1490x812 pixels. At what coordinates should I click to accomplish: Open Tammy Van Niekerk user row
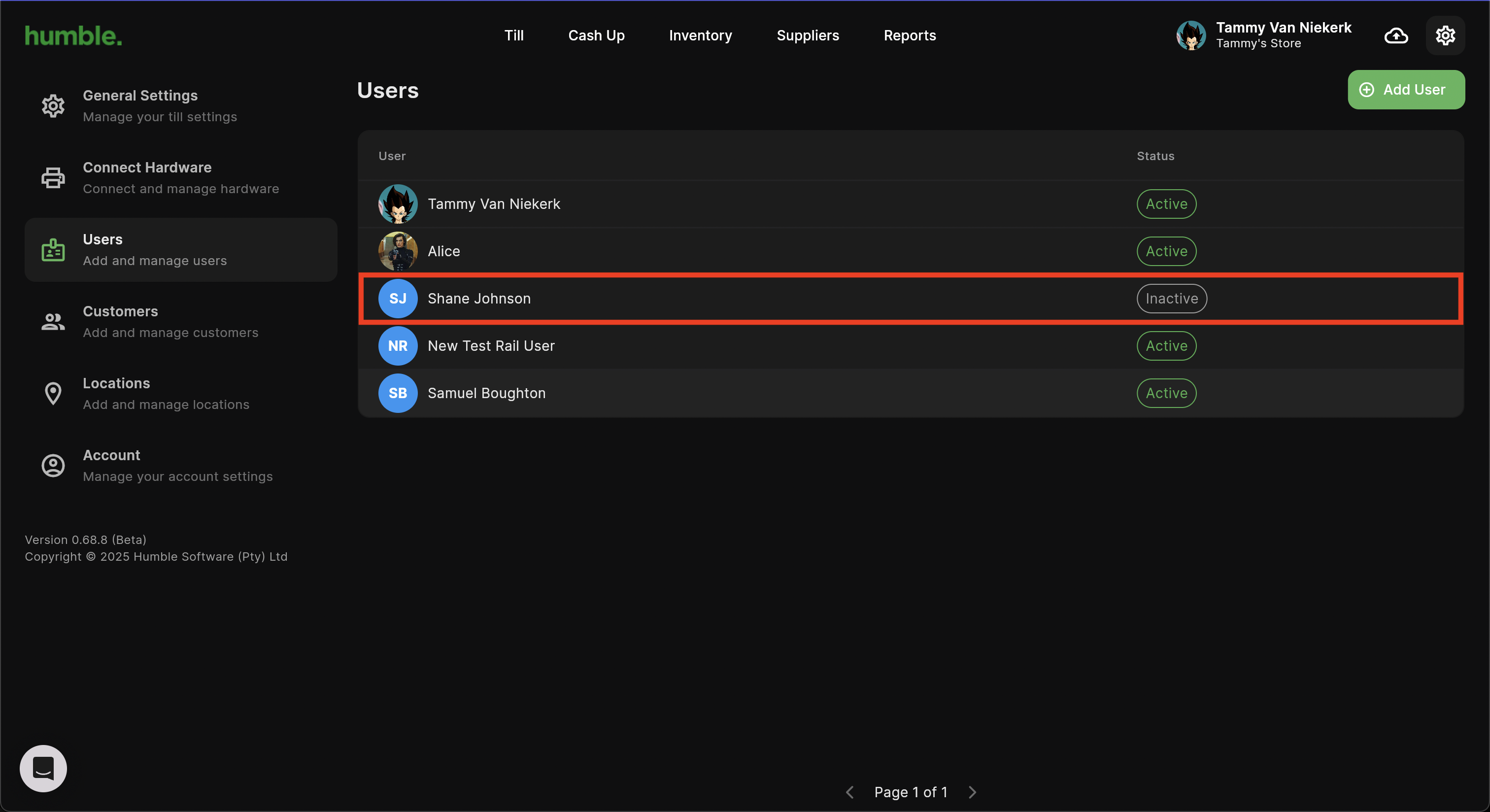[911, 204]
